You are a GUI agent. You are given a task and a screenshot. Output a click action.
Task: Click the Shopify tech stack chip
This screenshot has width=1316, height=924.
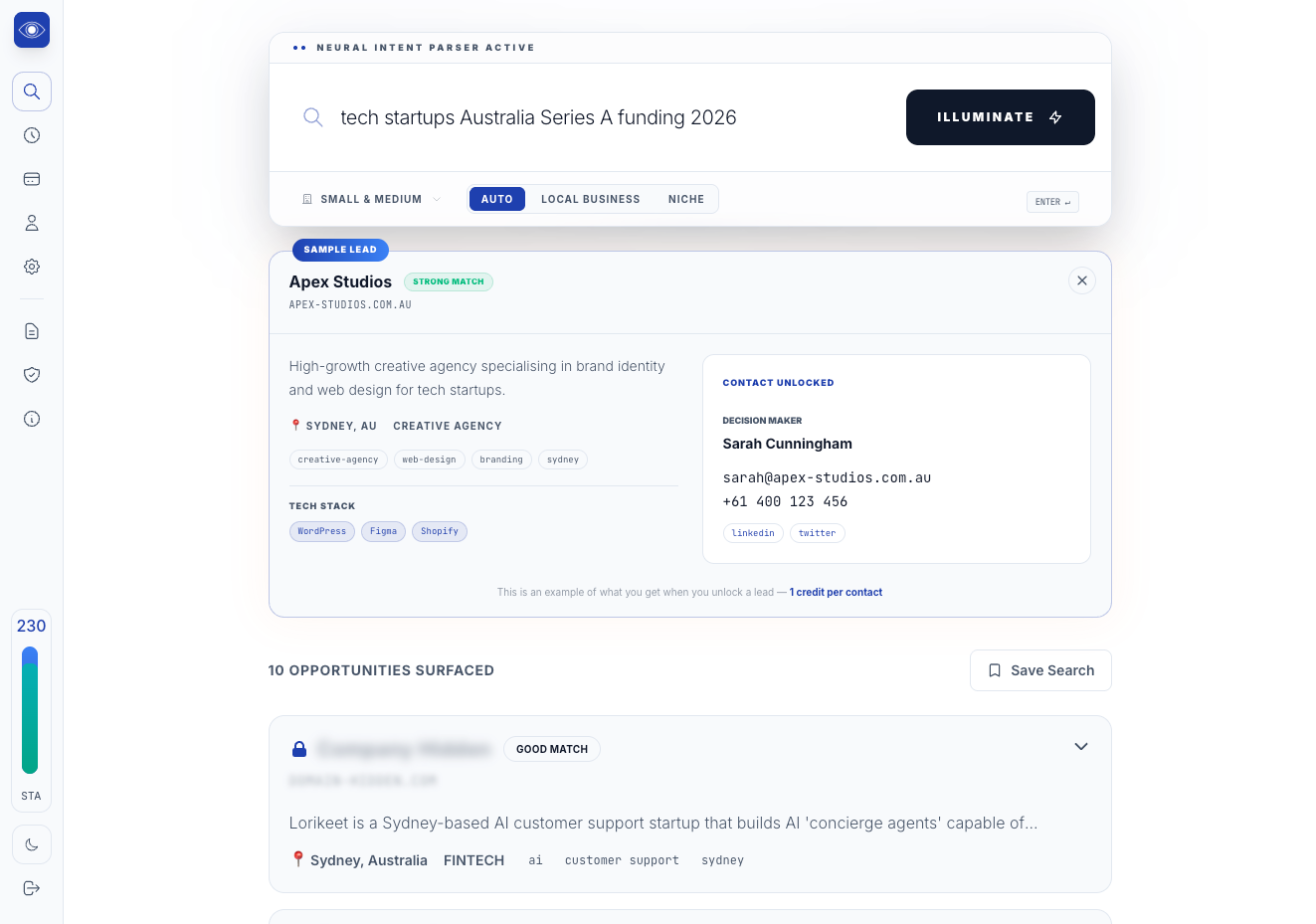pyautogui.click(x=440, y=531)
